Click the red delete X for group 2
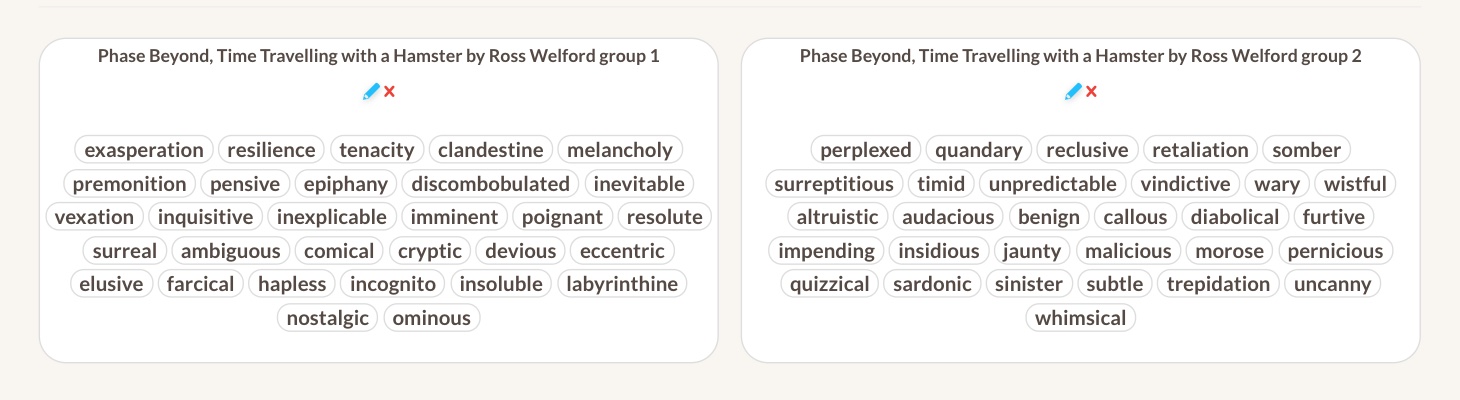This screenshot has height=400, width=1460. pos(1092,91)
